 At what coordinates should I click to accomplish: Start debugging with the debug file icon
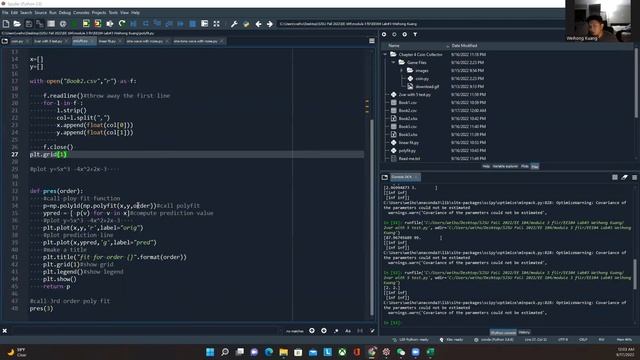pyautogui.click(x=133, y=24)
